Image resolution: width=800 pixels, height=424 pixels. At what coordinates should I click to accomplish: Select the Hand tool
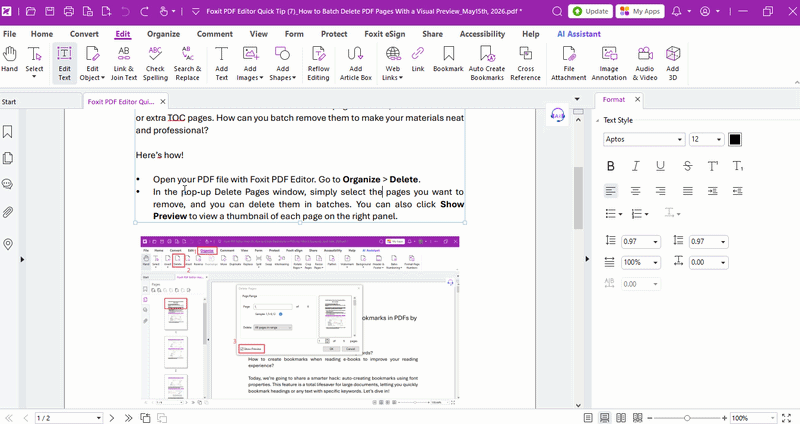9,59
